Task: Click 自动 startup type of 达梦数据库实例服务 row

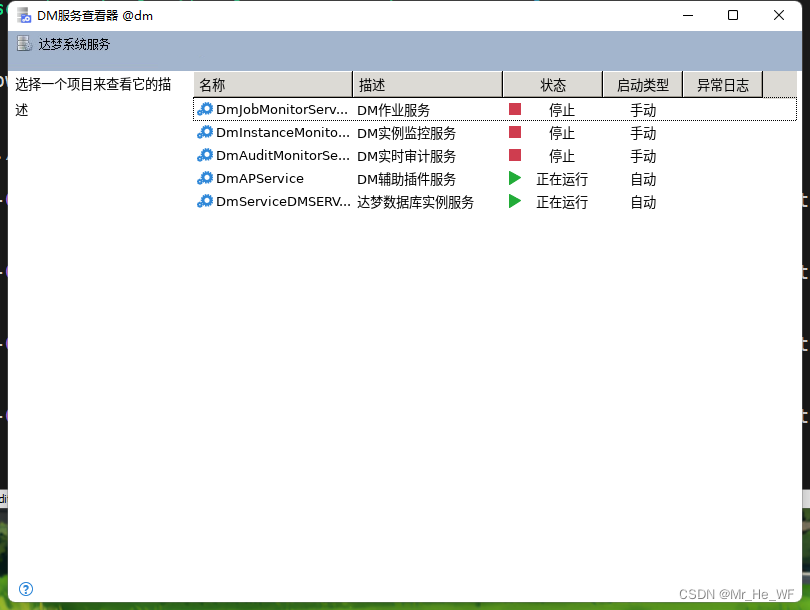Action: pos(643,202)
